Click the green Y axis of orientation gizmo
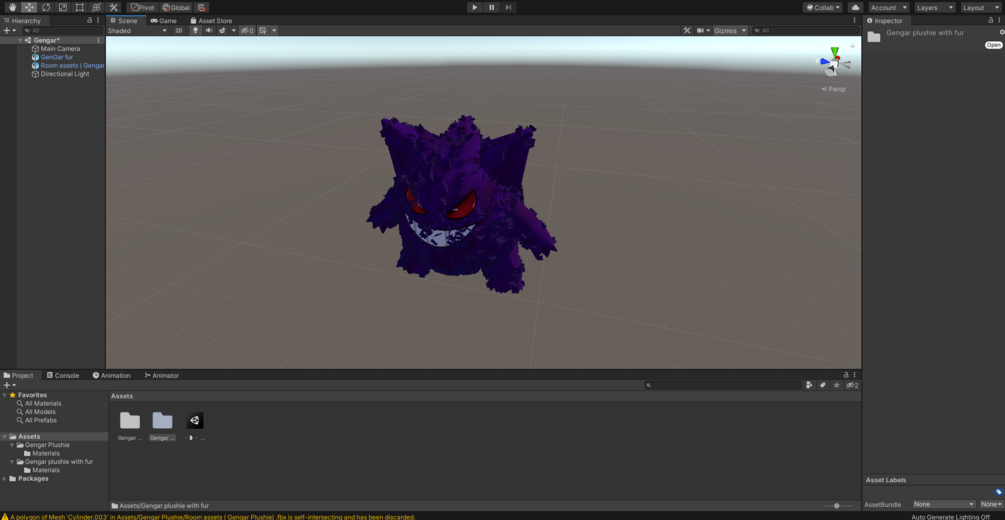Viewport: 1005px width, 520px height. [835, 51]
